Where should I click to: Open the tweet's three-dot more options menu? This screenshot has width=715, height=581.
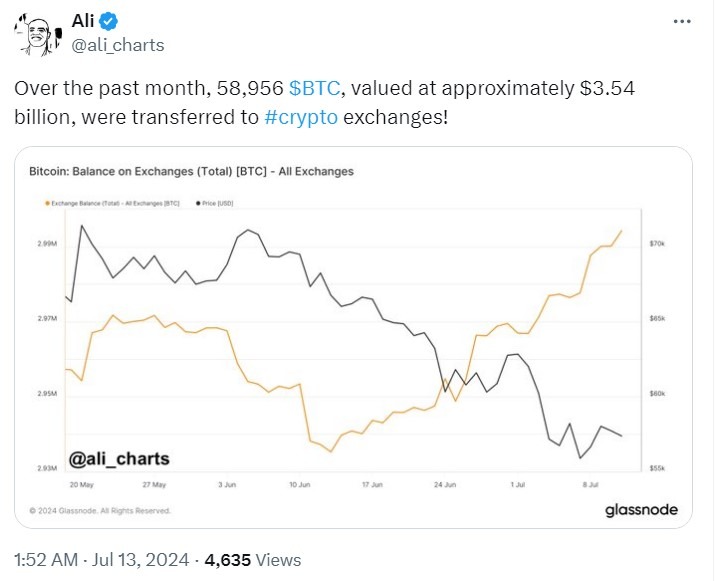click(681, 21)
